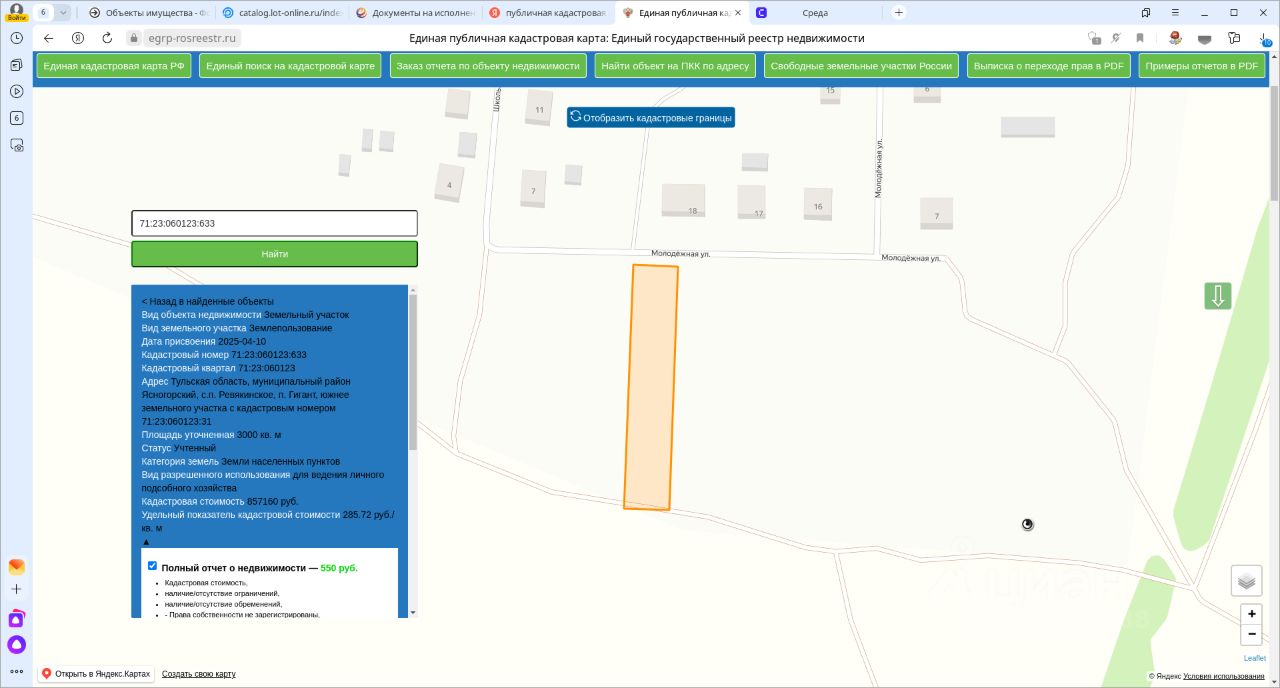Image resolution: width=1280 pixels, height=688 pixels.
Task: Switch to the Объекты имущества tab
Action: click(x=148, y=12)
